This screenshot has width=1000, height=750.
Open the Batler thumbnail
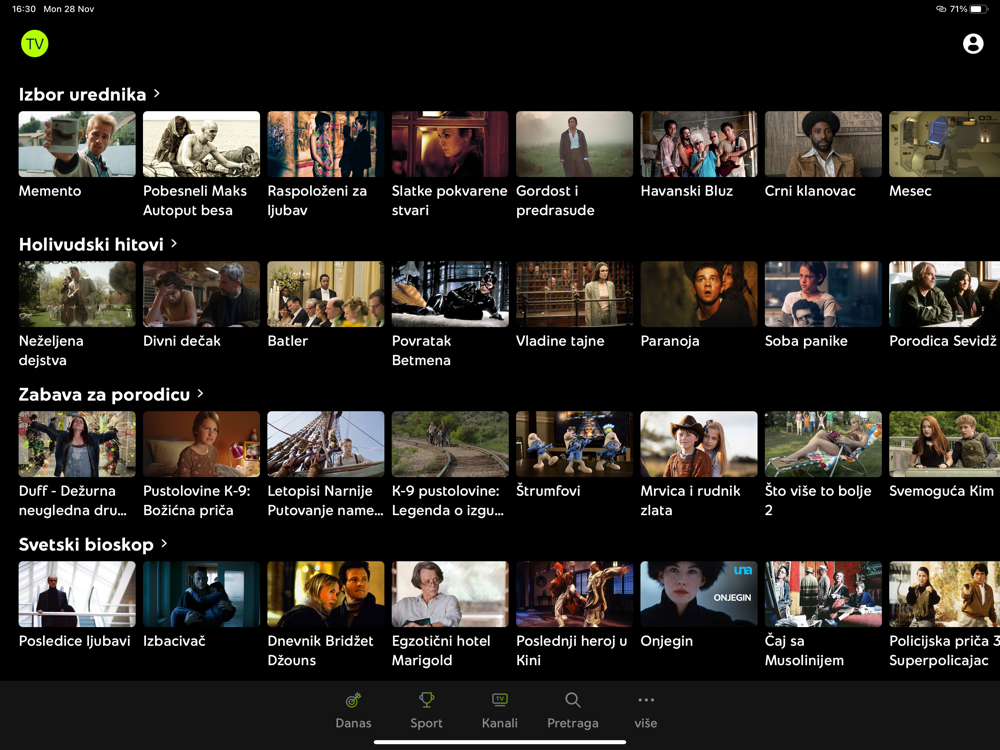tap(326, 294)
